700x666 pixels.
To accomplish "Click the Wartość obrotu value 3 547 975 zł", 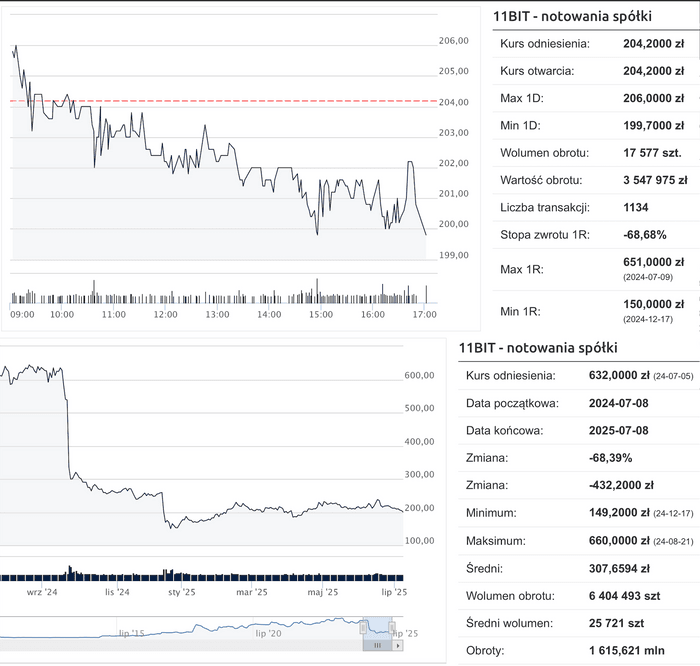I will pos(655,180).
